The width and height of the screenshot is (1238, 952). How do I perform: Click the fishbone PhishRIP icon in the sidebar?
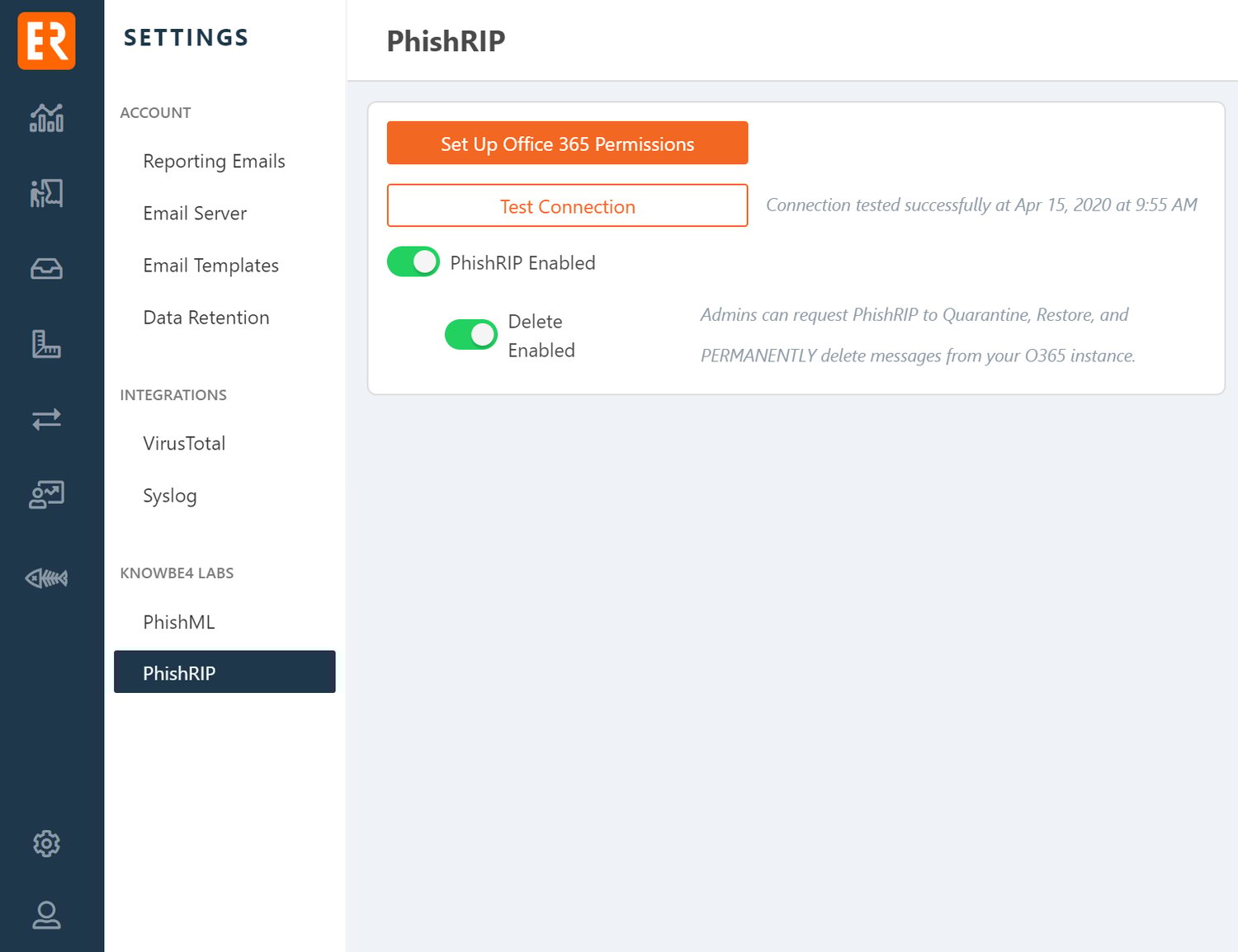(x=45, y=577)
